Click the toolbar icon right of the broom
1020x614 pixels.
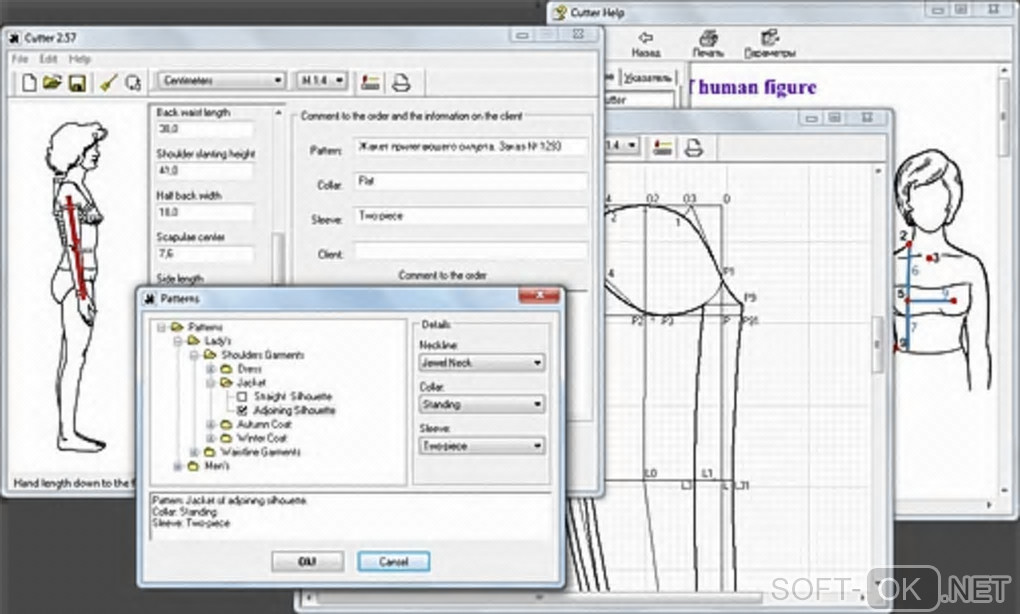(x=133, y=83)
